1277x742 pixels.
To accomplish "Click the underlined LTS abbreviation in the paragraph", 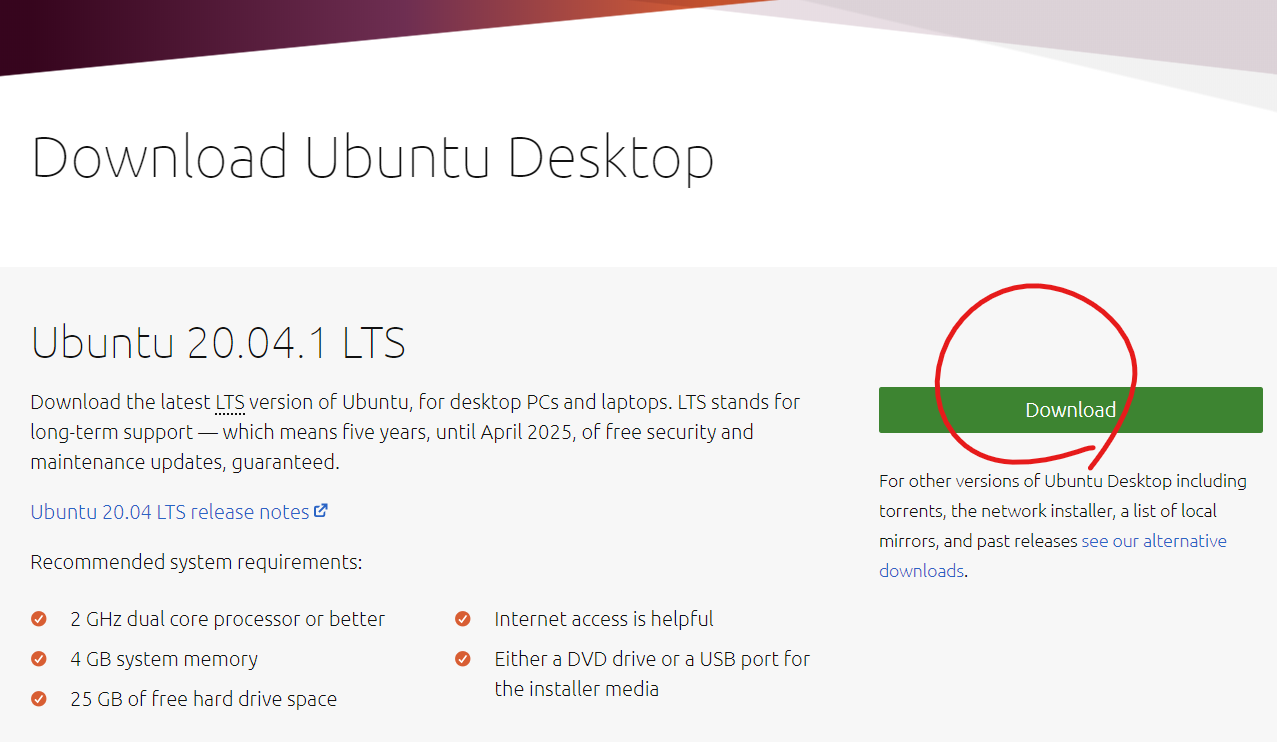I will click(229, 403).
